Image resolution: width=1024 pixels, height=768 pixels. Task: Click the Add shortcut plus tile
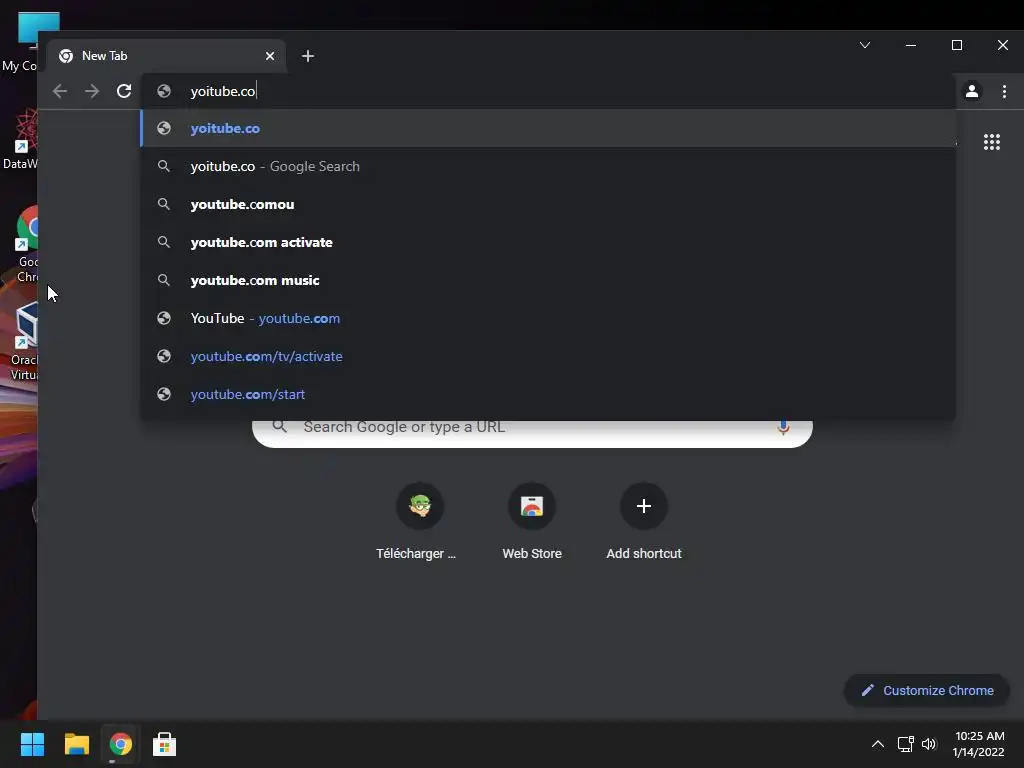coord(644,522)
